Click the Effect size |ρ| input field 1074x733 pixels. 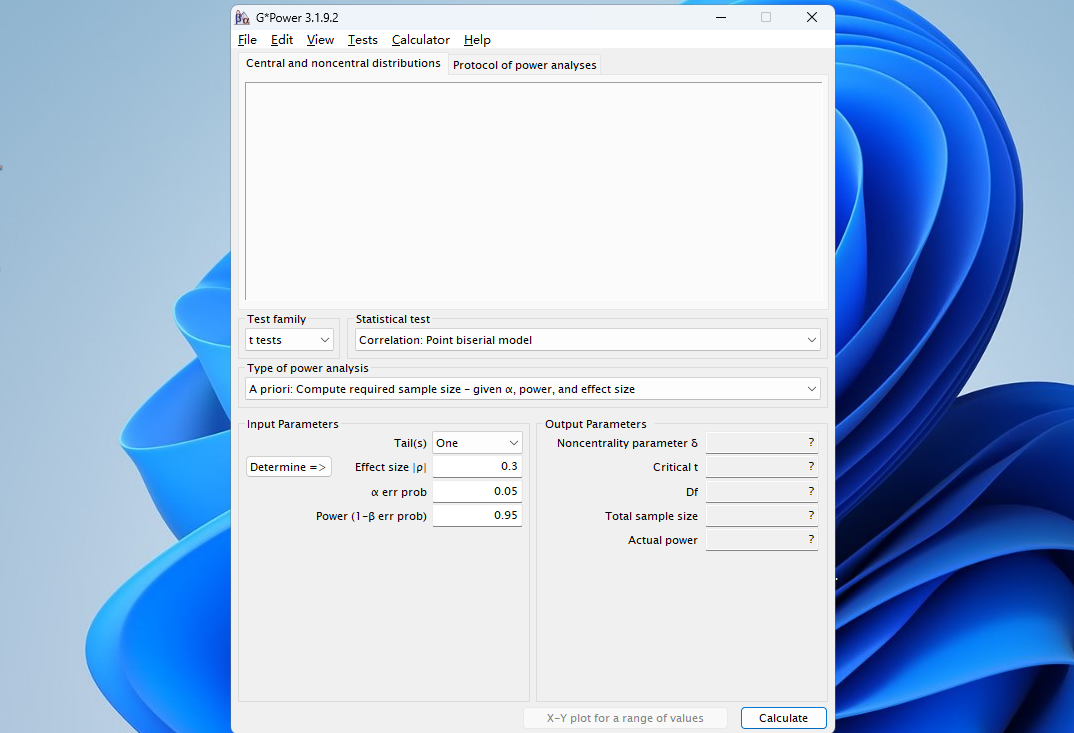tap(476, 467)
